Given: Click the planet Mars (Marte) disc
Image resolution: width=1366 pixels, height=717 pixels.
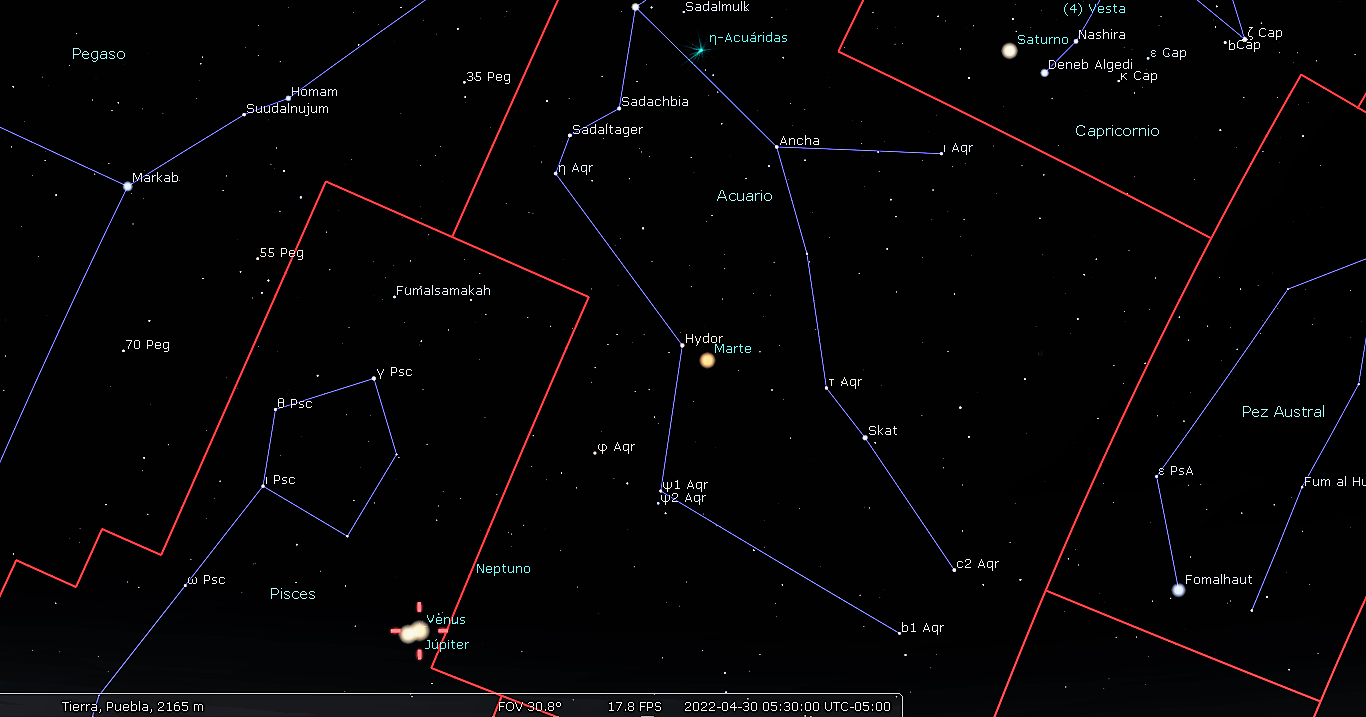Looking at the screenshot, I should [x=707, y=360].
